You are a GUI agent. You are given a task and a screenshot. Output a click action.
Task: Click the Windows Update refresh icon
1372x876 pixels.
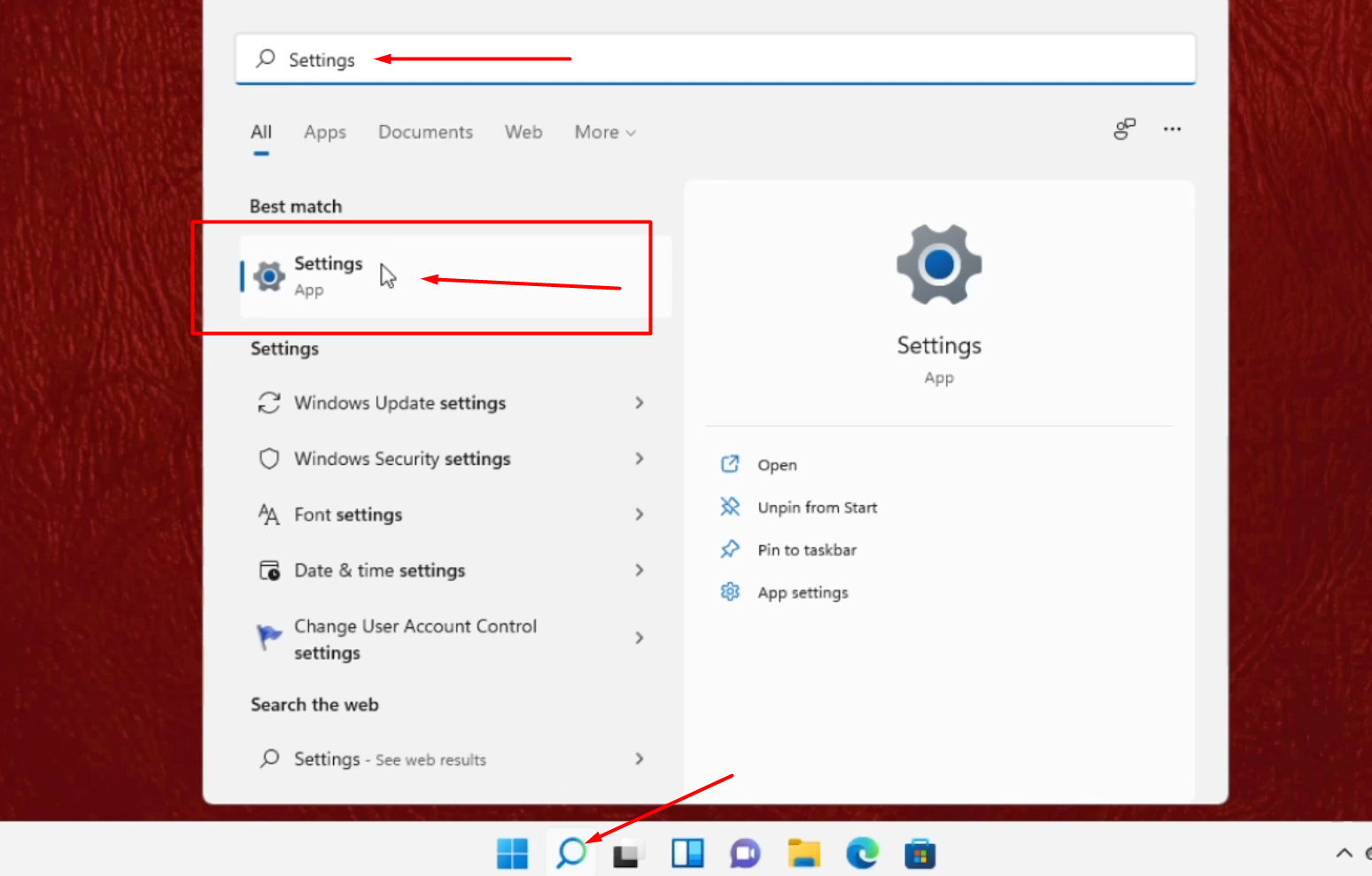(x=269, y=403)
